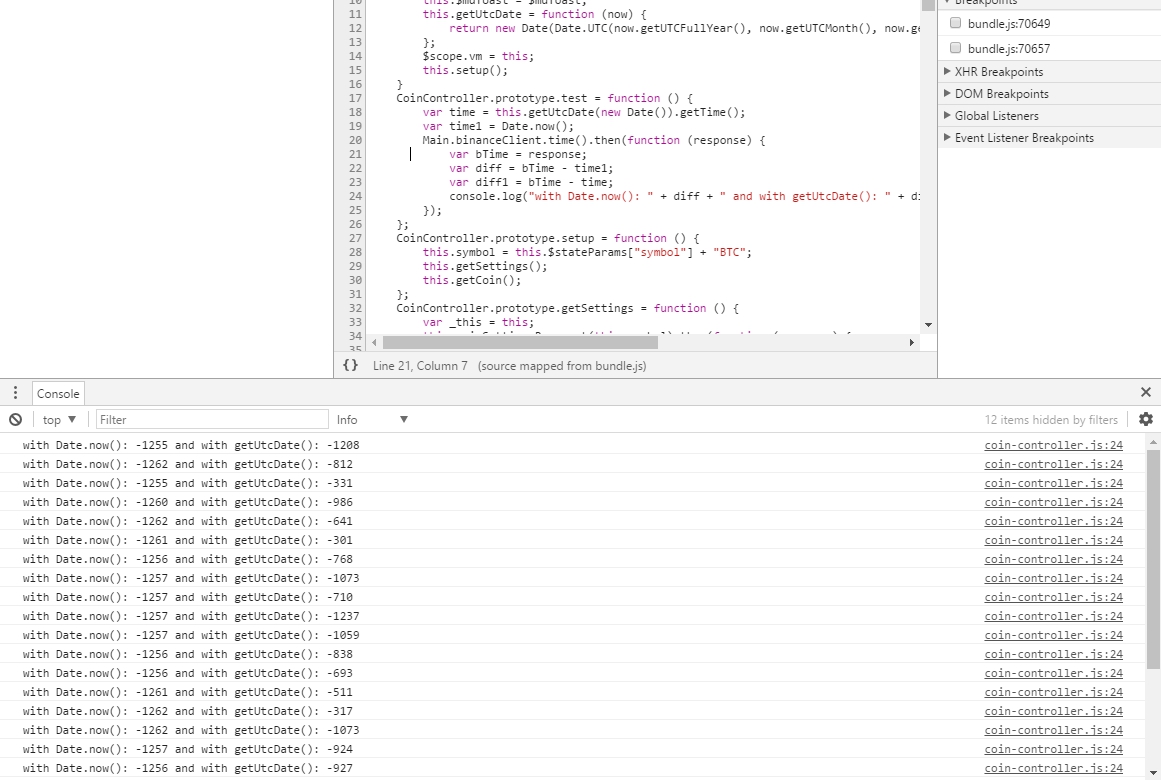Open source link for the -812 log entry
Screen dimensions: 1161x780
tap(1053, 464)
